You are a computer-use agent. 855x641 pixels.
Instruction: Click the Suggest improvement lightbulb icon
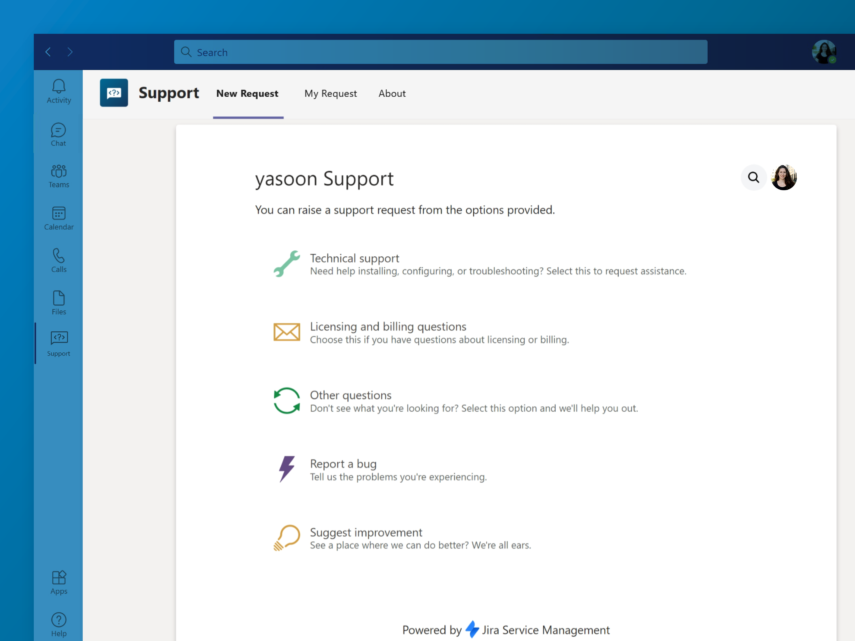point(287,537)
